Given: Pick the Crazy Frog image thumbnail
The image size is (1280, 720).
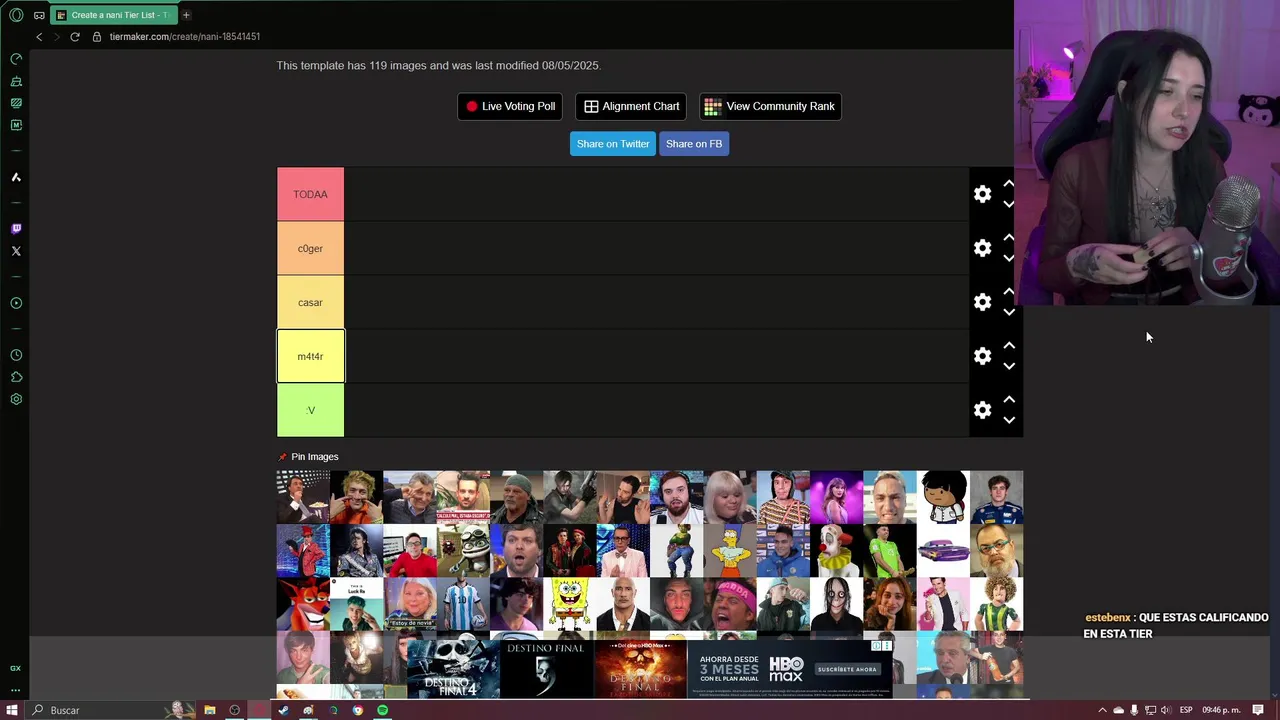Looking at the screenshot, I should point(463,551).
